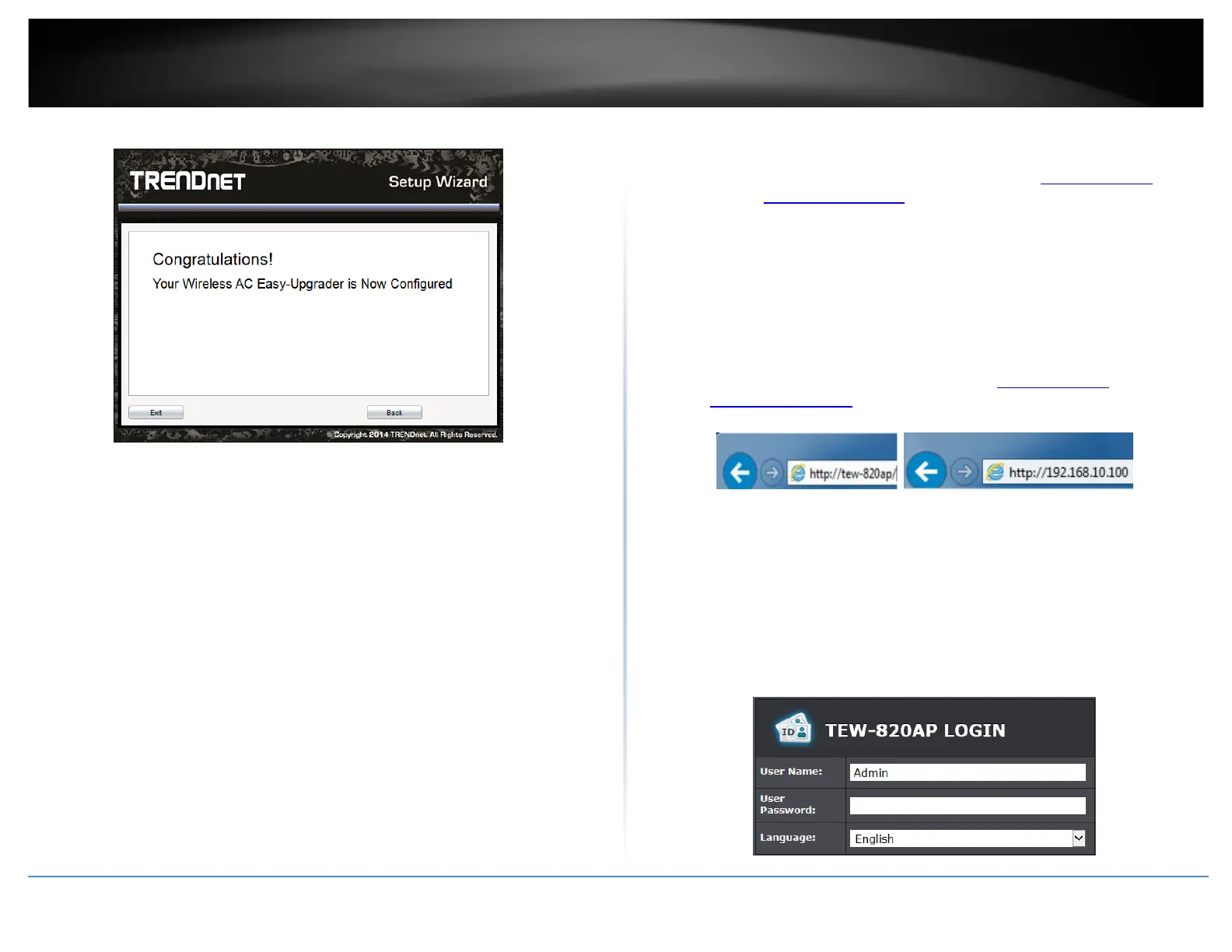Click browser back arrow beside http://tew-820ap/
This screenshot has height=952, width=1232.
[x=740, y=471]
